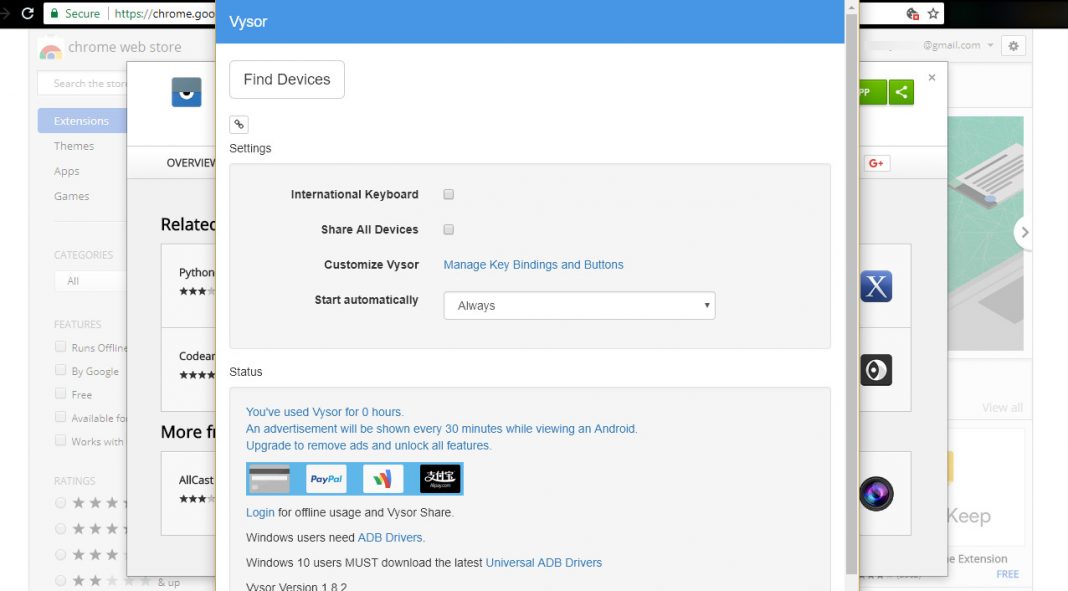This screenshot has width=1068, height=591.
Task: Click the green Share button on extension page
Action: pyautogui.click(x=901, y=91)
